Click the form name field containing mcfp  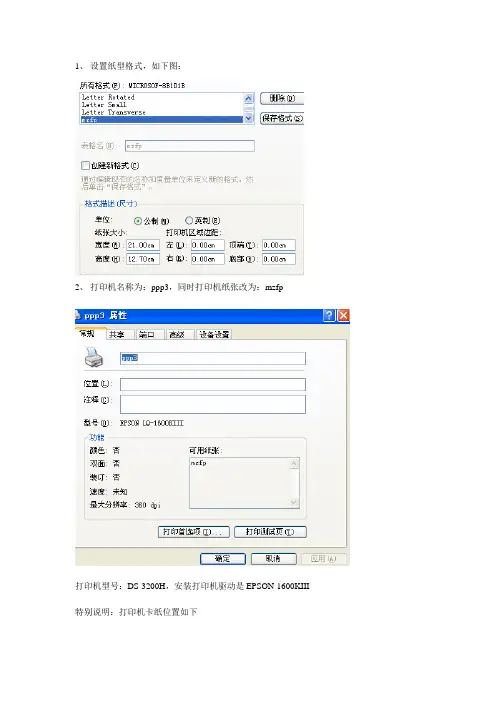(x=190, y=146)
